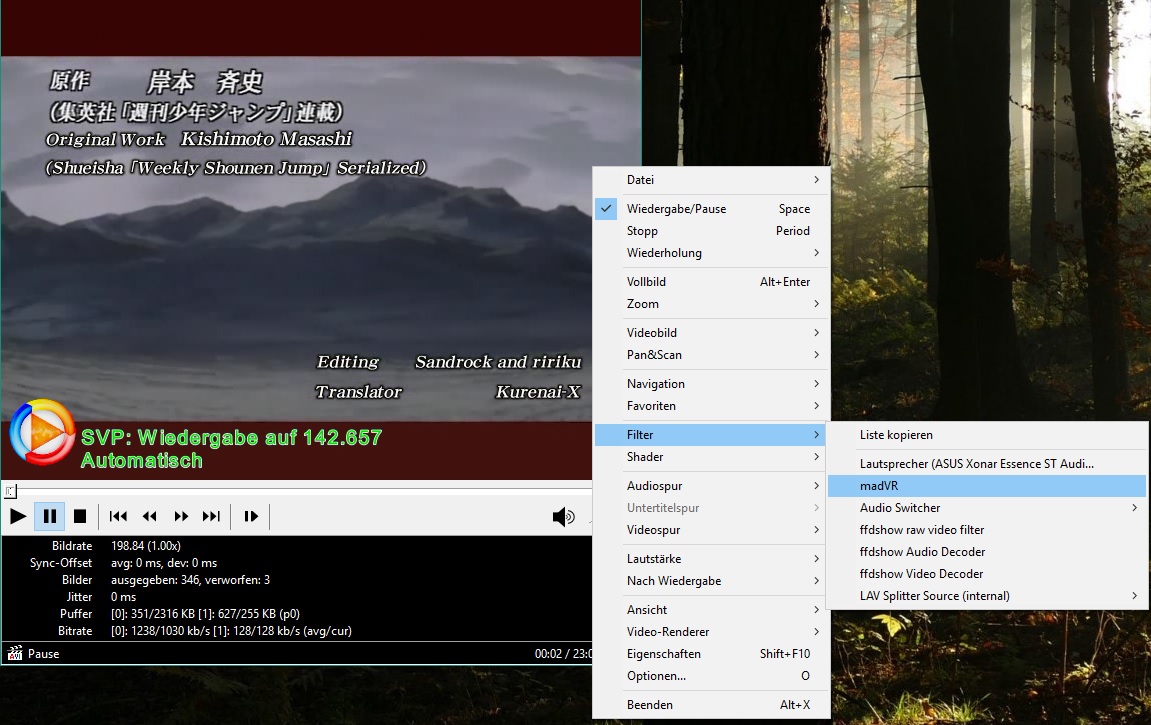Click the frame-step icon
Viewport: 1151px width, 725px height.
251,516
